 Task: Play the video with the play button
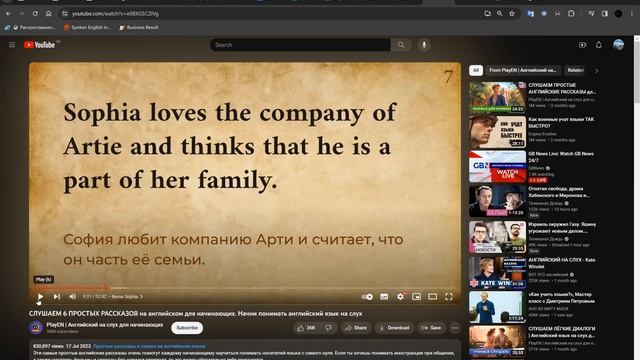[x=40, y=297]
